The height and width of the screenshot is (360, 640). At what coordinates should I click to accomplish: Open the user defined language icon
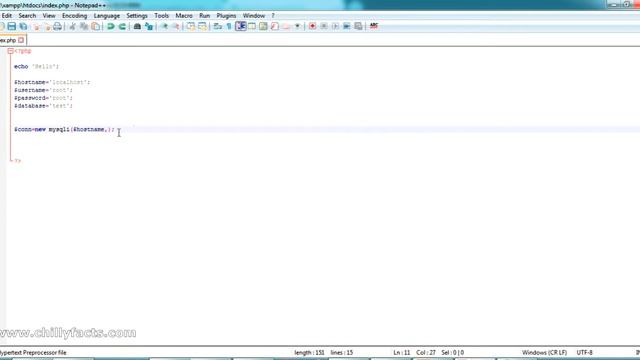[252, 27]
